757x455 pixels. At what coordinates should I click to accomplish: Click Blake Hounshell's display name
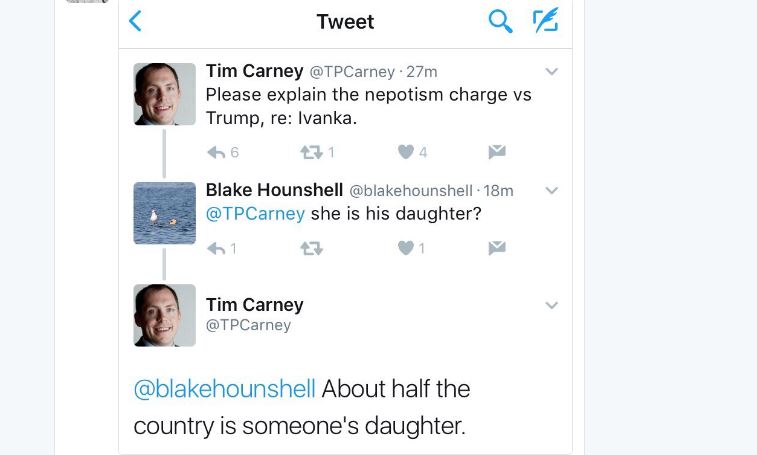[x=273, y=190]
